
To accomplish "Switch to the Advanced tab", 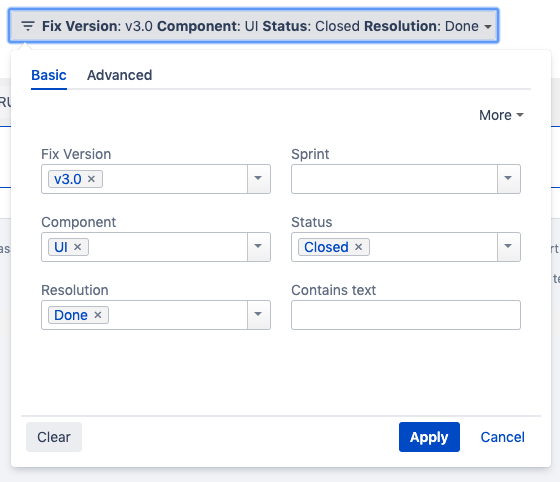I will (120, 75).
